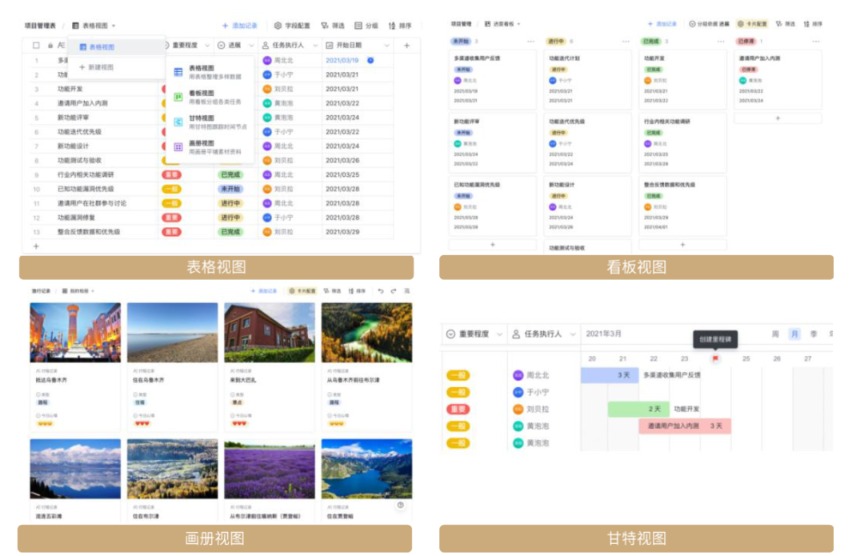Image resolution: width=864 pixels, height=556 pixels.
Task: Switch Gantt scale to 月 view
Action: tap(794, 334)
